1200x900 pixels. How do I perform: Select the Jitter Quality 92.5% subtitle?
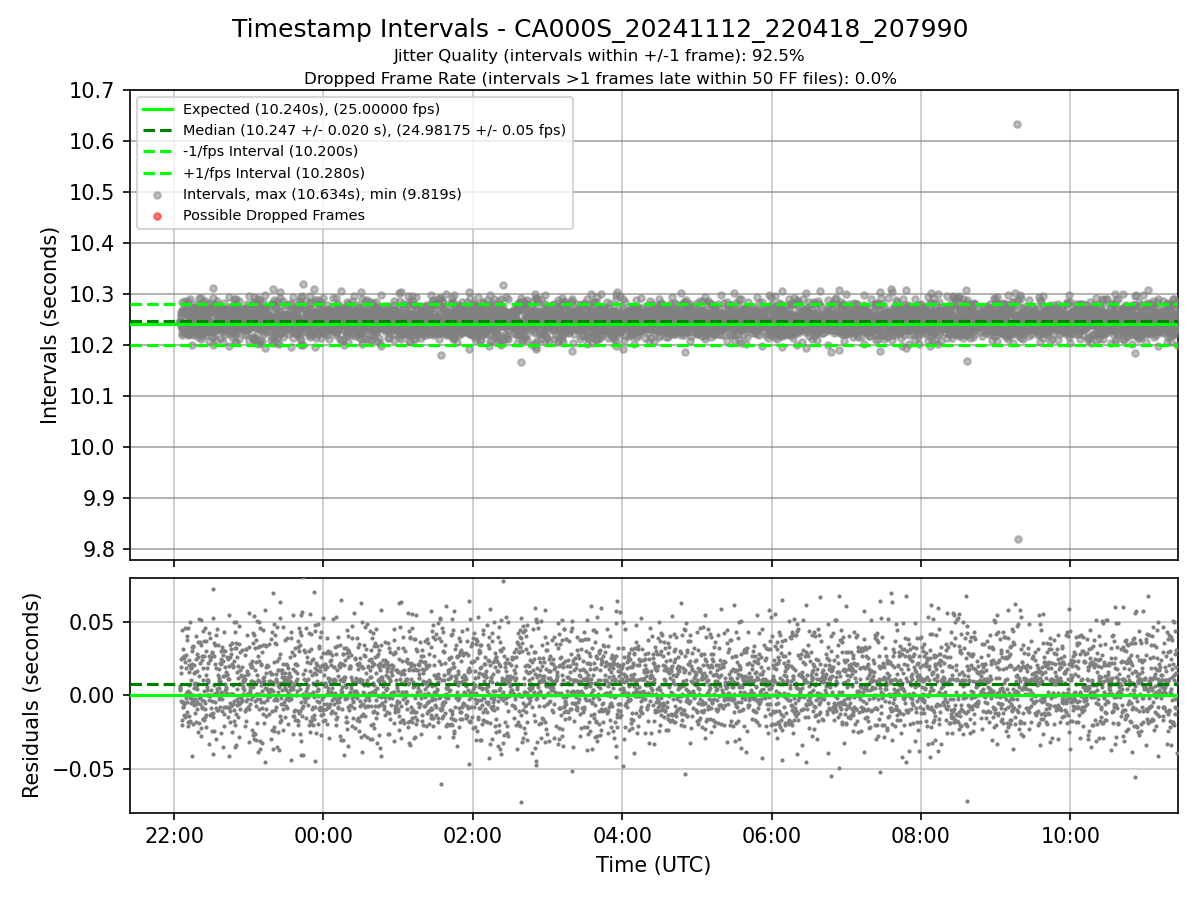600,56
